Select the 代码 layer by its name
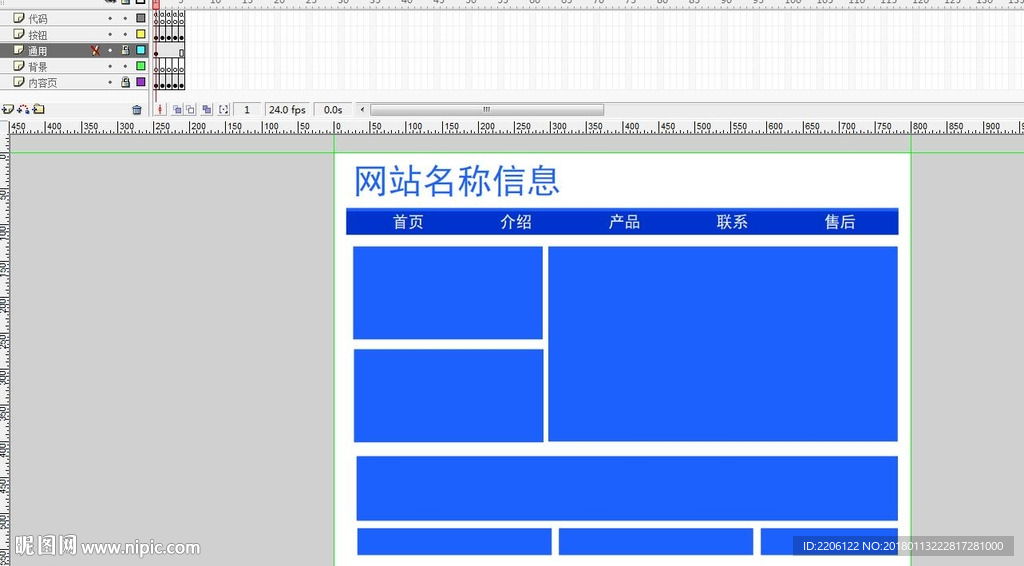The image size is (1024, 566). pos(37,19)
